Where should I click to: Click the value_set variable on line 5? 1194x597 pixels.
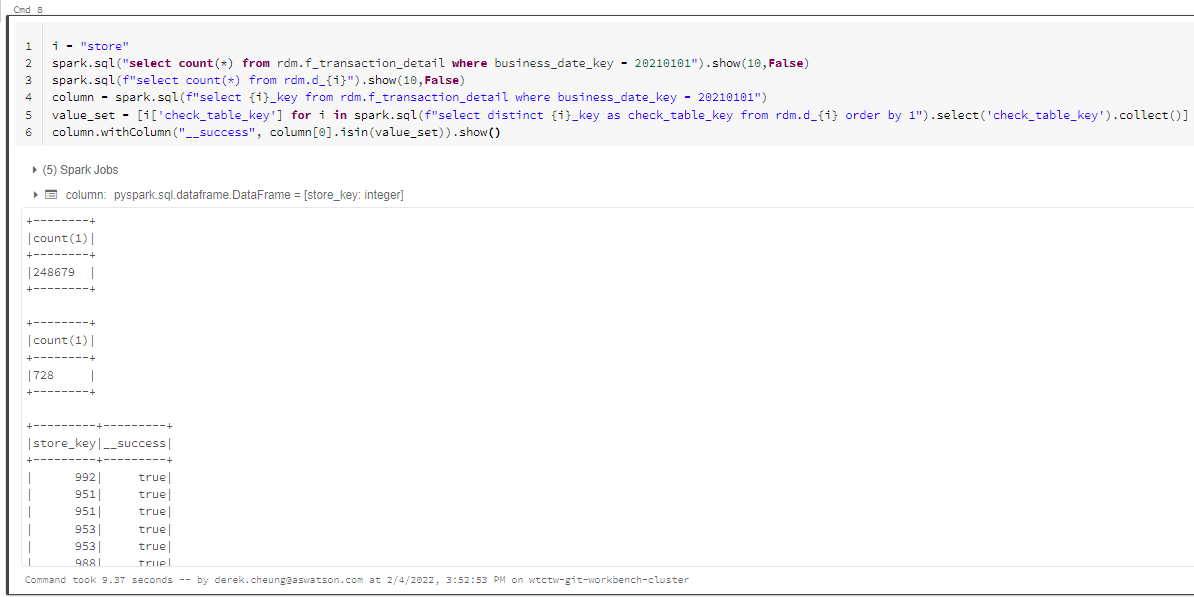[81, 113]
